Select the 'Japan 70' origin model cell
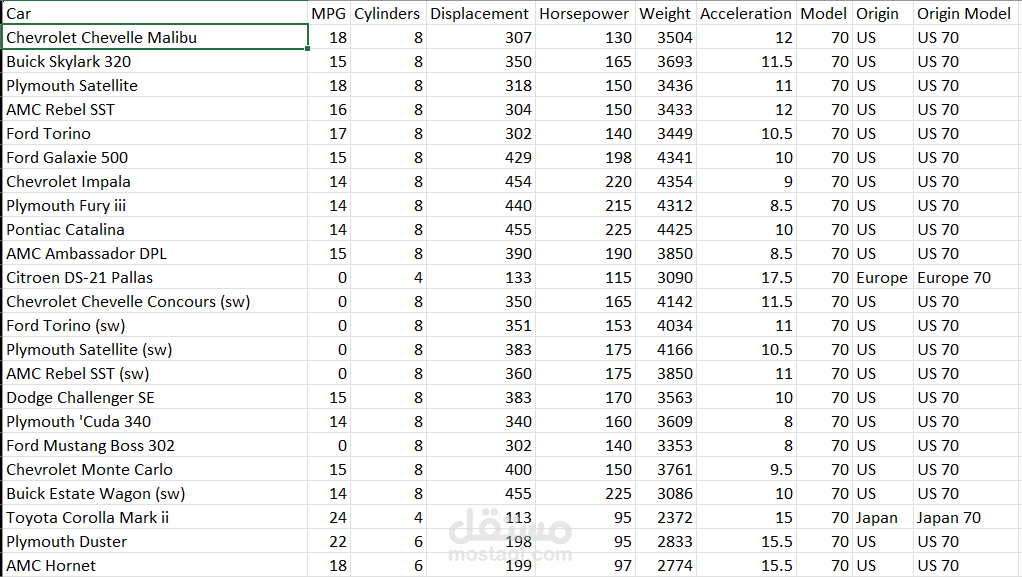 coord(967,518)
